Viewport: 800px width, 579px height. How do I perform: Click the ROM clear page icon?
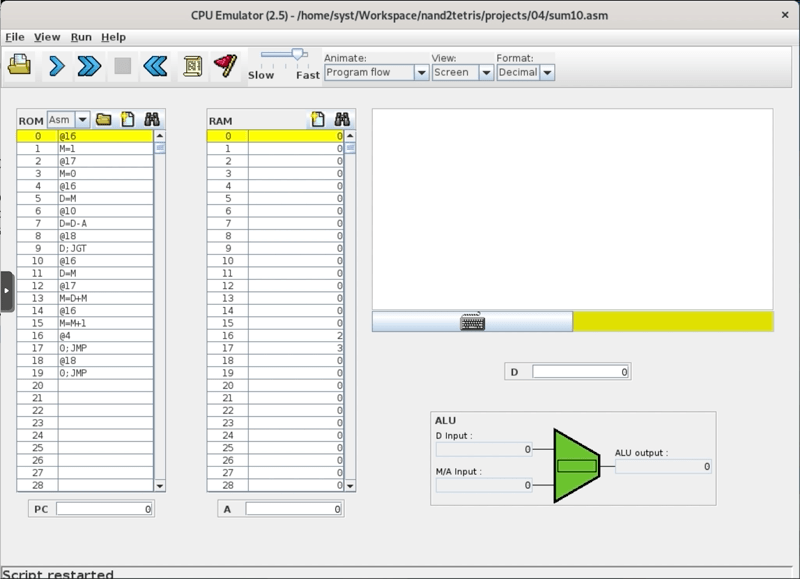[x=128, y=120]
